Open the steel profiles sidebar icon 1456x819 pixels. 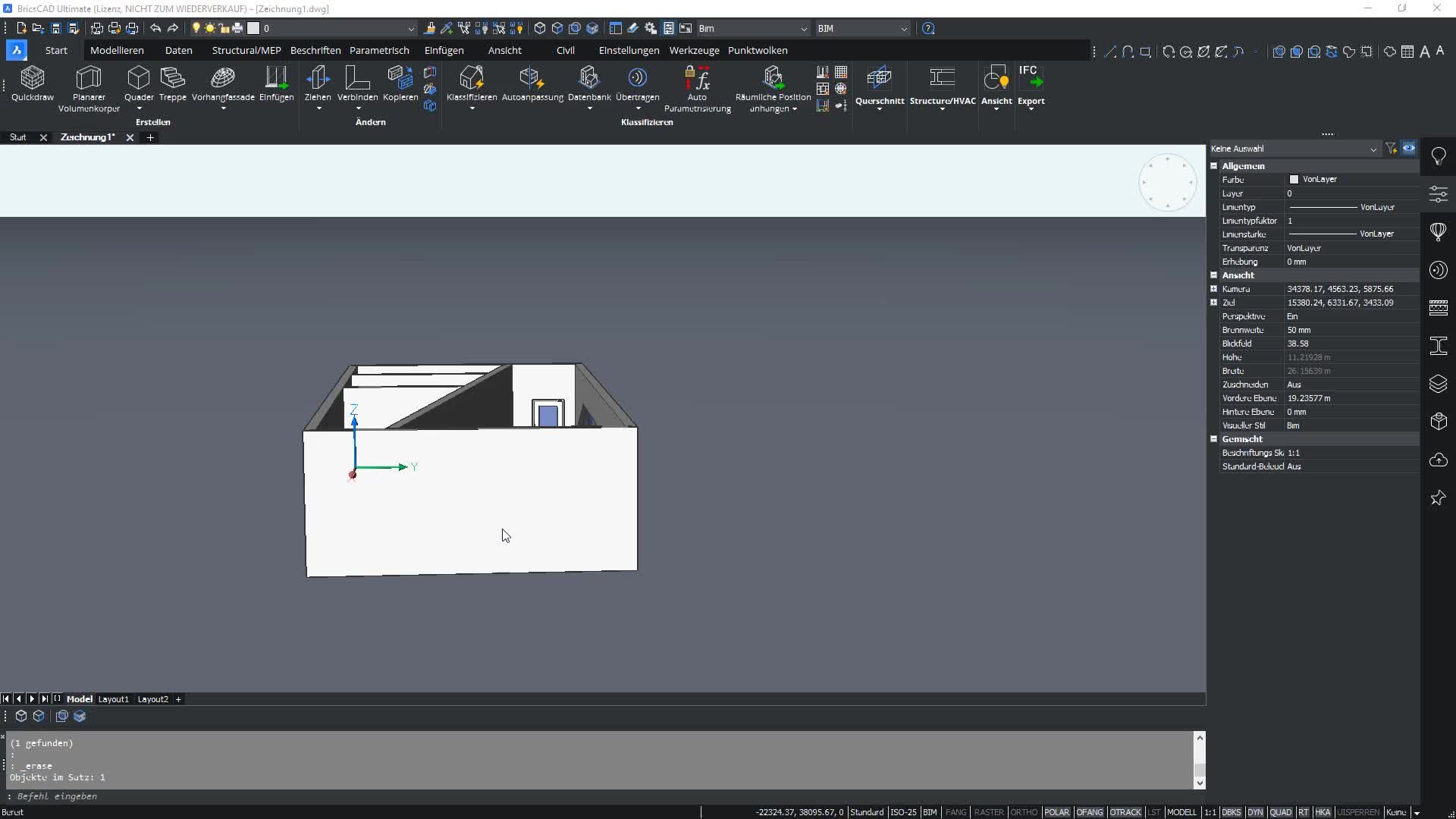click(1439, 346)
